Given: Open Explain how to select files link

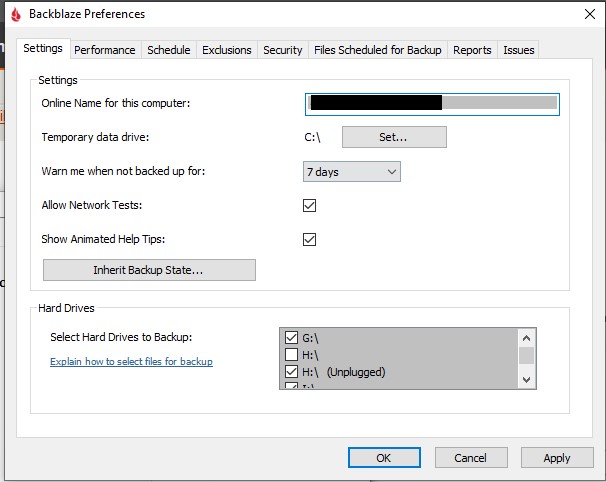Looking at the screenshot, I should (131, 361).
